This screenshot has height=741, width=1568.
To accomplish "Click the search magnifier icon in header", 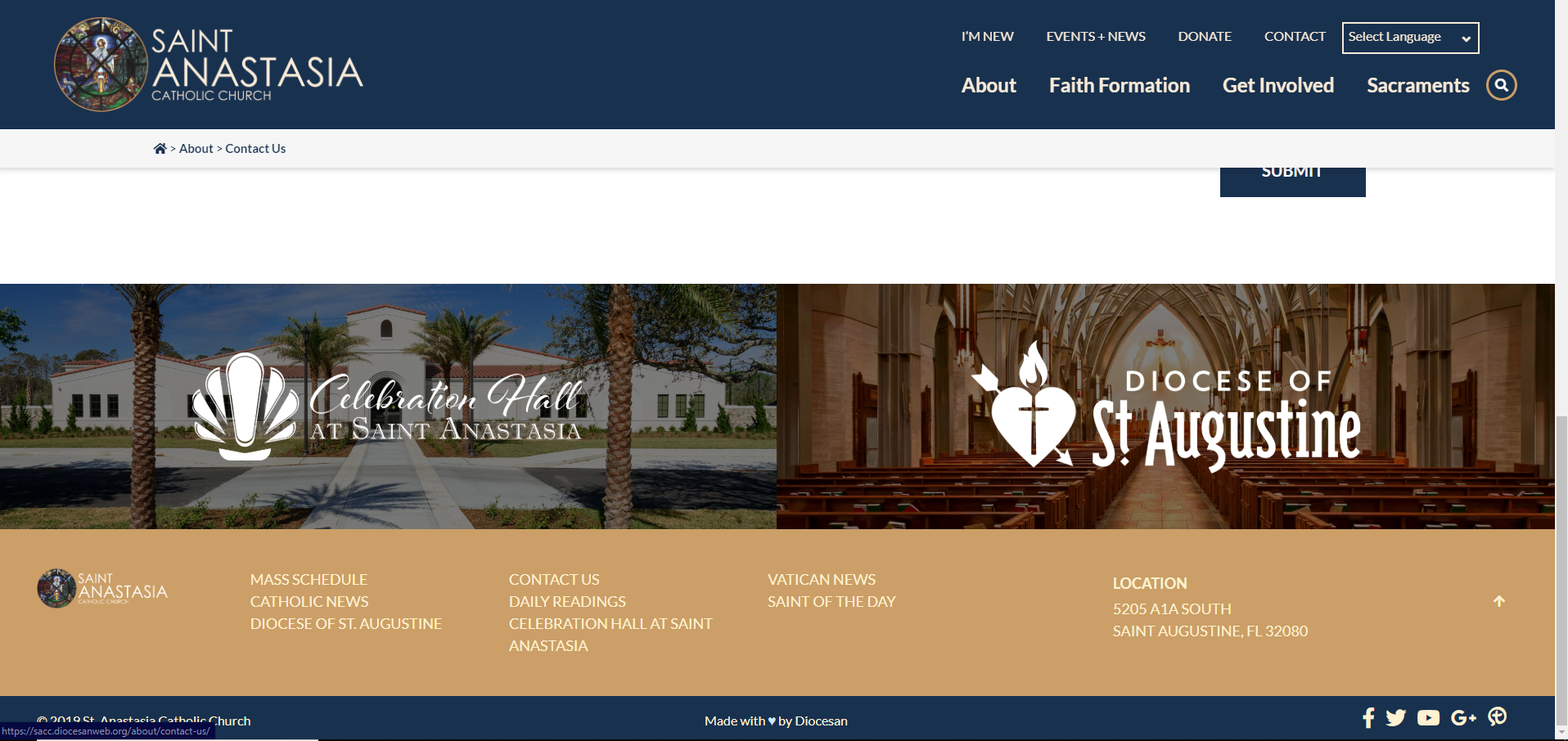I will click(x=1501, y=85).
